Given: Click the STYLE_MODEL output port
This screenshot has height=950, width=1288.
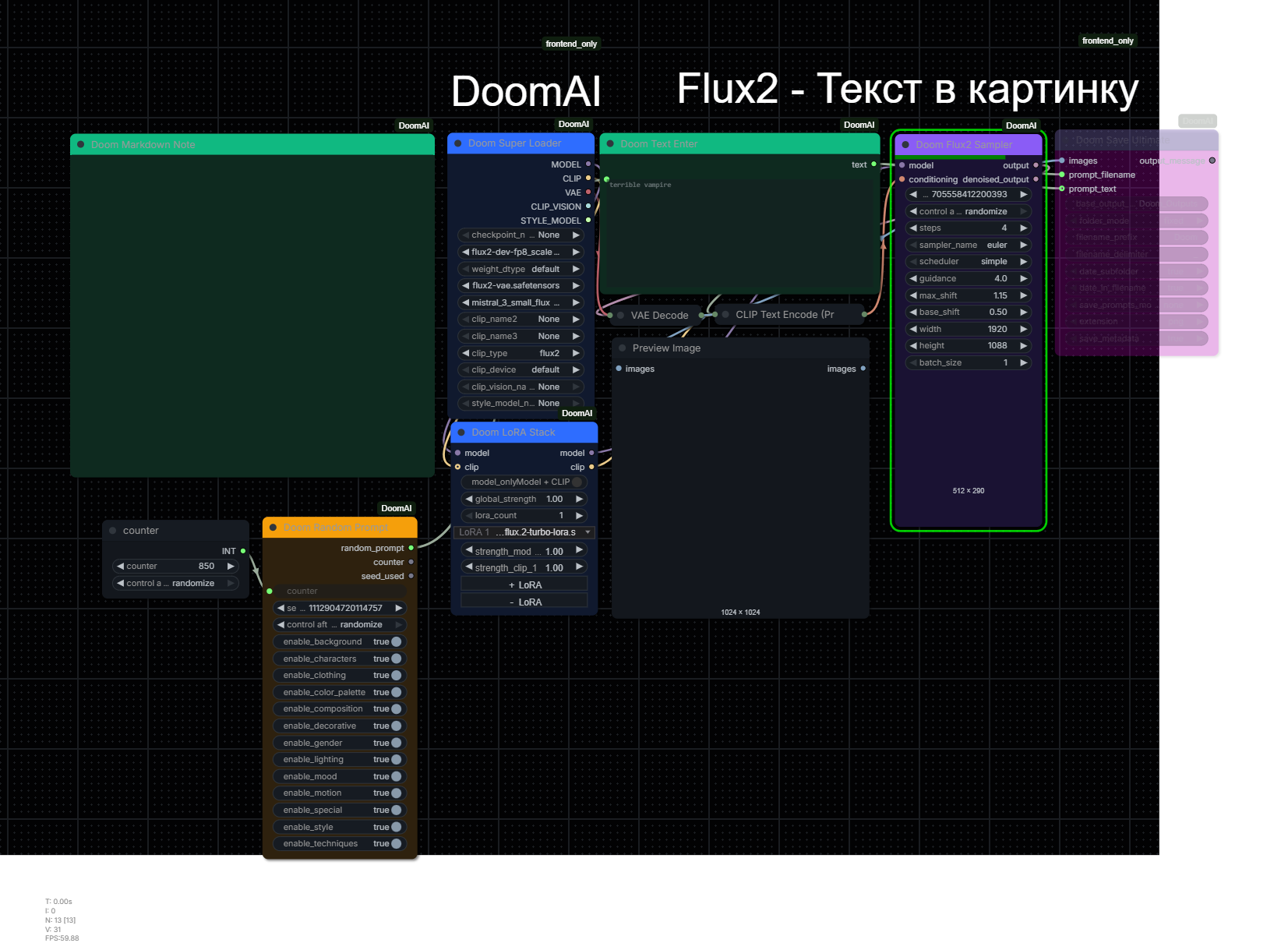Looking at the screenshot, I should tap(588, 221).
